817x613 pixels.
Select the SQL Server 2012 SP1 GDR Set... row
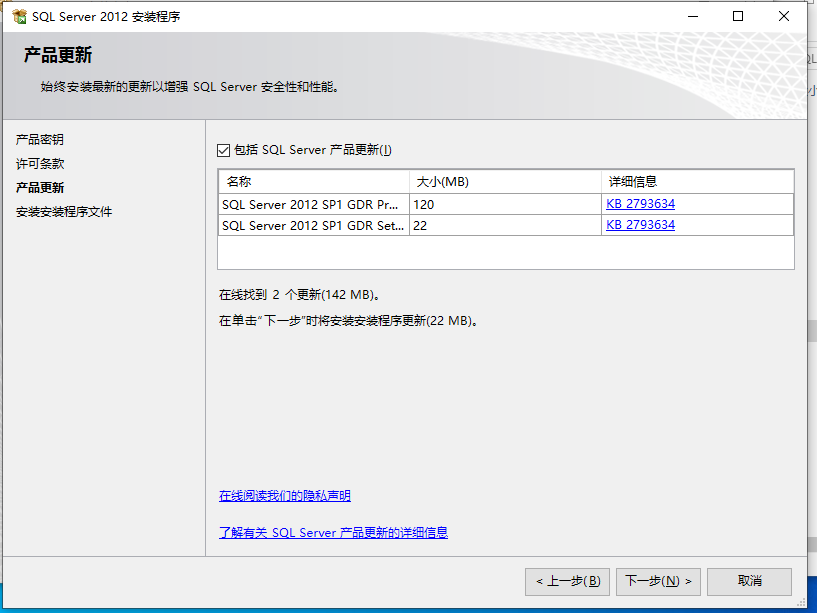(x=505, y=225)
